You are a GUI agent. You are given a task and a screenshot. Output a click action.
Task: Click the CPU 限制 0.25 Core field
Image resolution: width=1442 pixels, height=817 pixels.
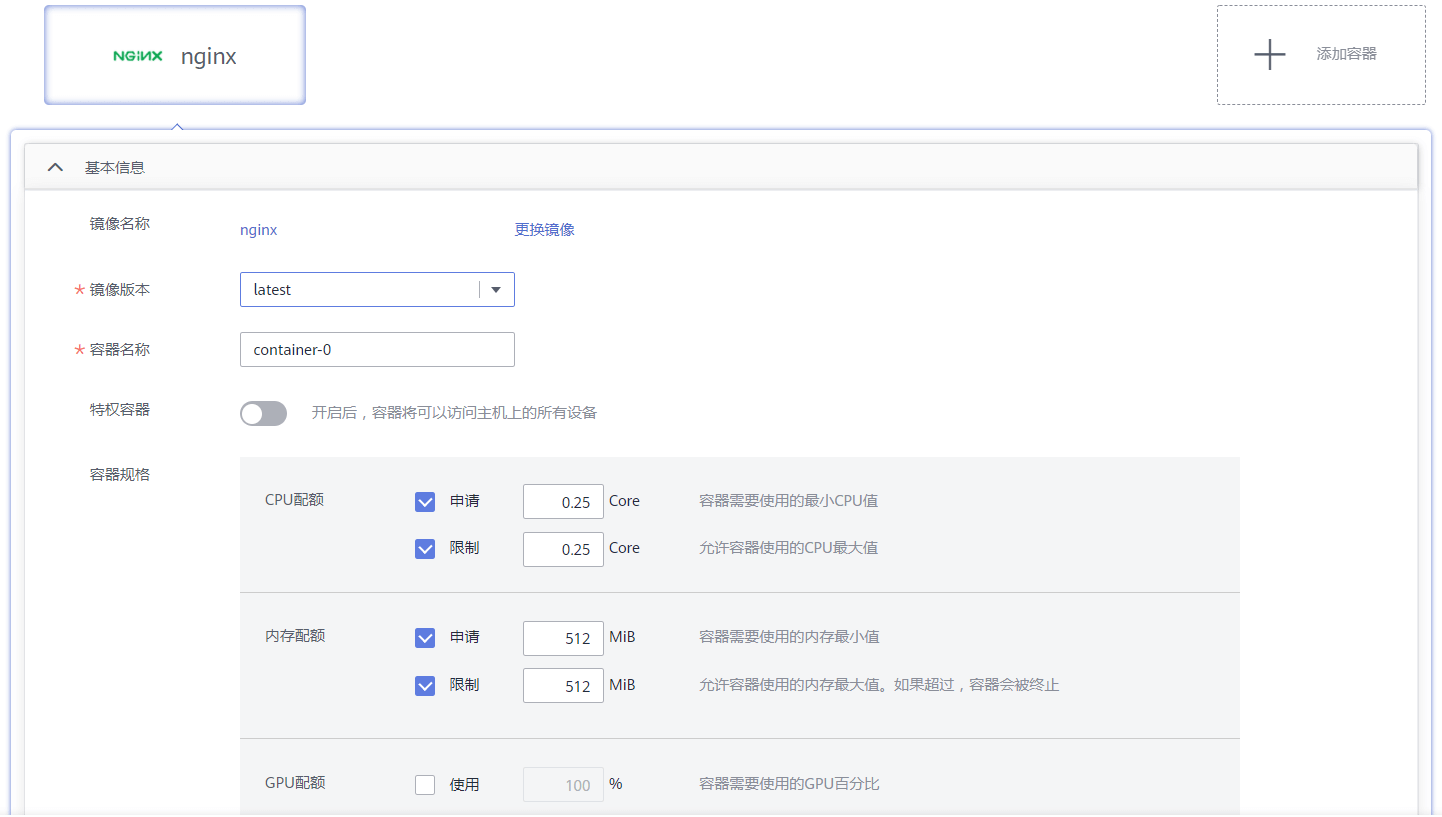(563, 549)
